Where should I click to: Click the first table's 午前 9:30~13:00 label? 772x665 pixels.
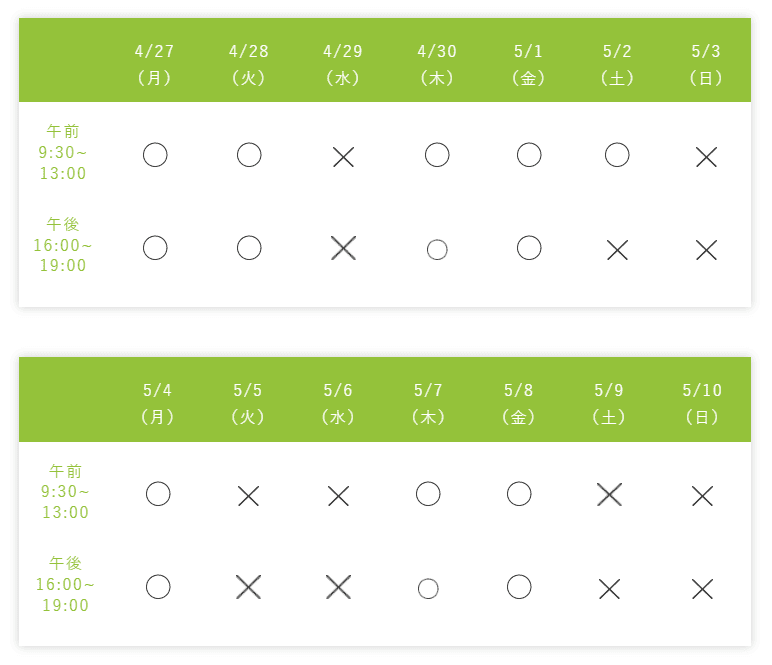coord(64,152)
